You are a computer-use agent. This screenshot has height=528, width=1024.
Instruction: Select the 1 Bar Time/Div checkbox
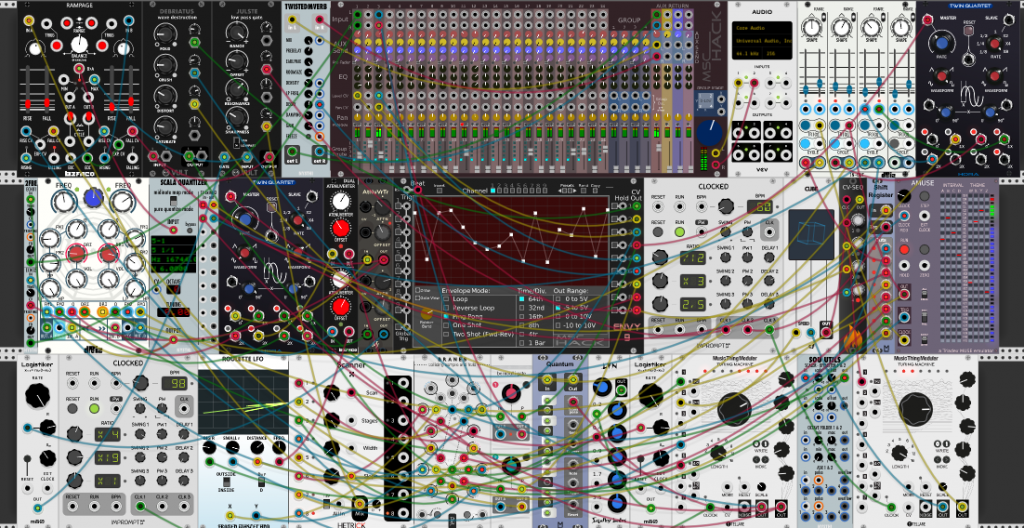pyautogui.click(x=521, y=342)
